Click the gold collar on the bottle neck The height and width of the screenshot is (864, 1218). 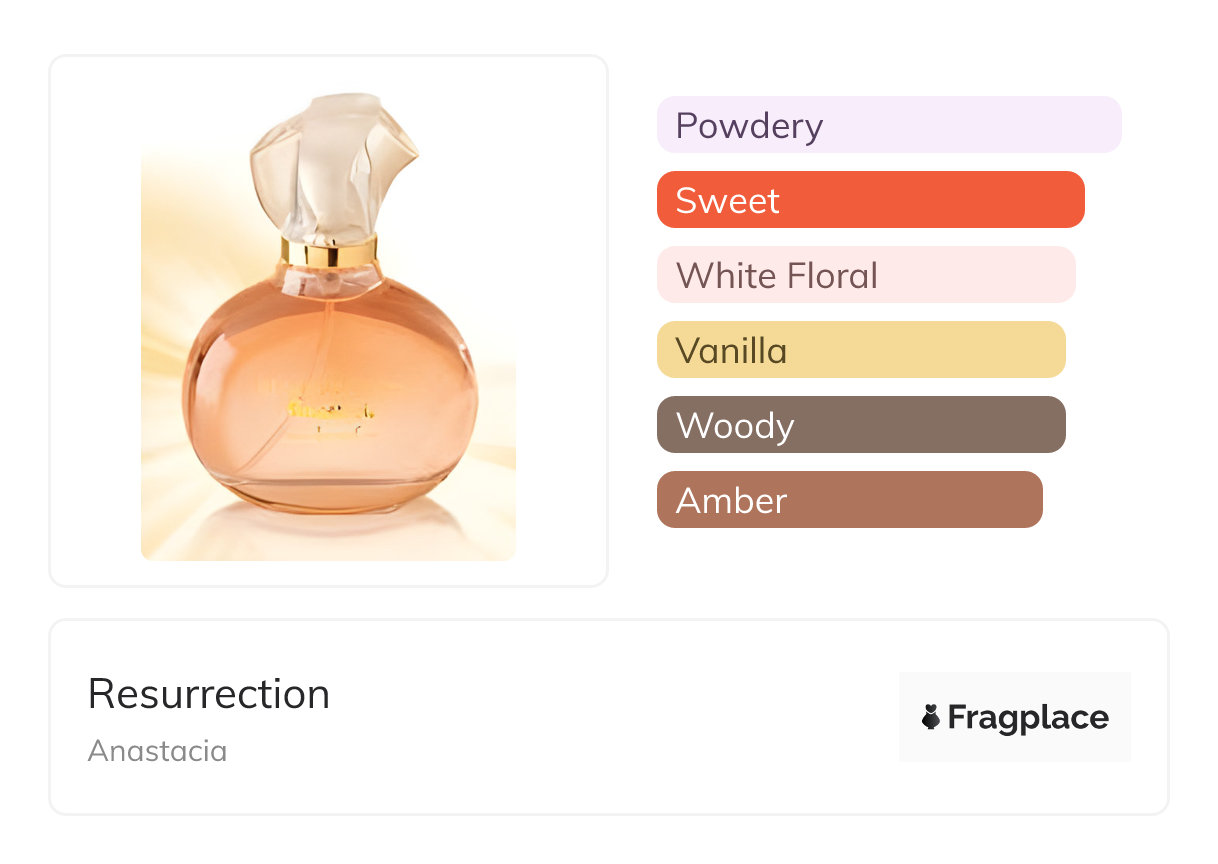(x=329, y=250)
